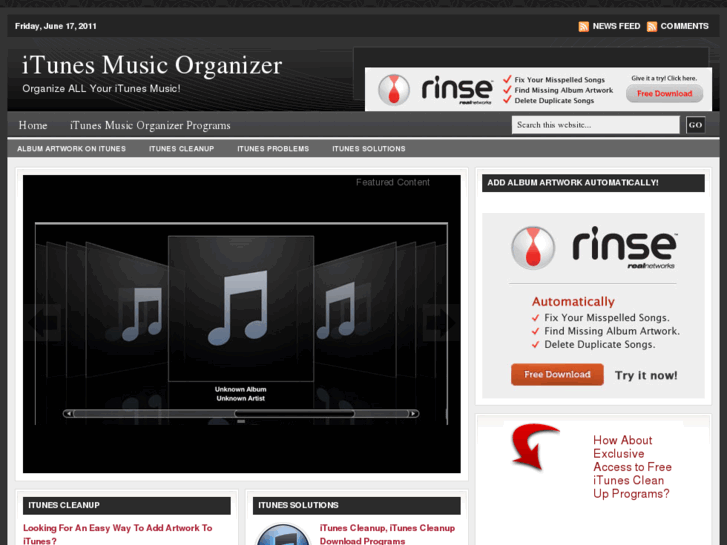The height and width of the screenshot is (545, 727).
Task: Click the cover flow scrollbar left arrow
Action: point(69,413)
